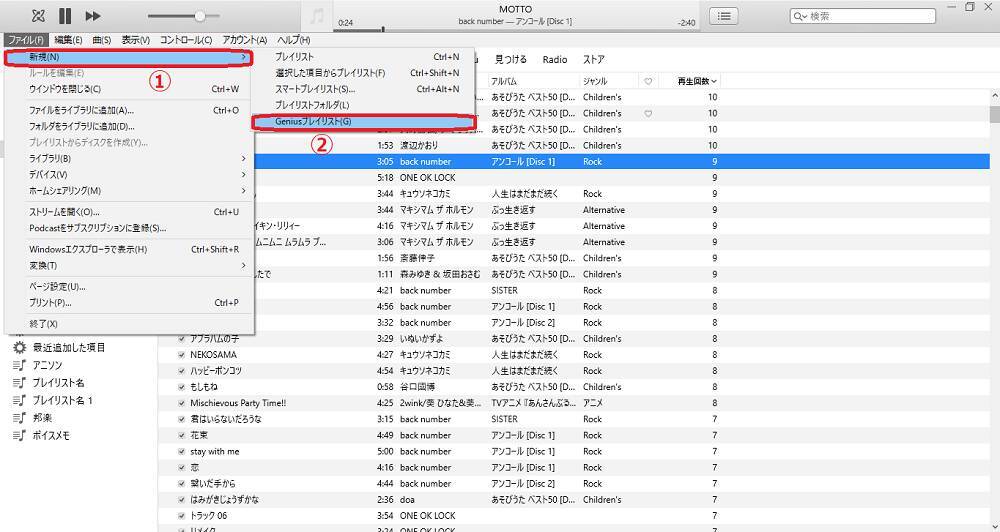
Task: Click the volume slider knob
Action: pyautogui.click(x=200, y=16)
